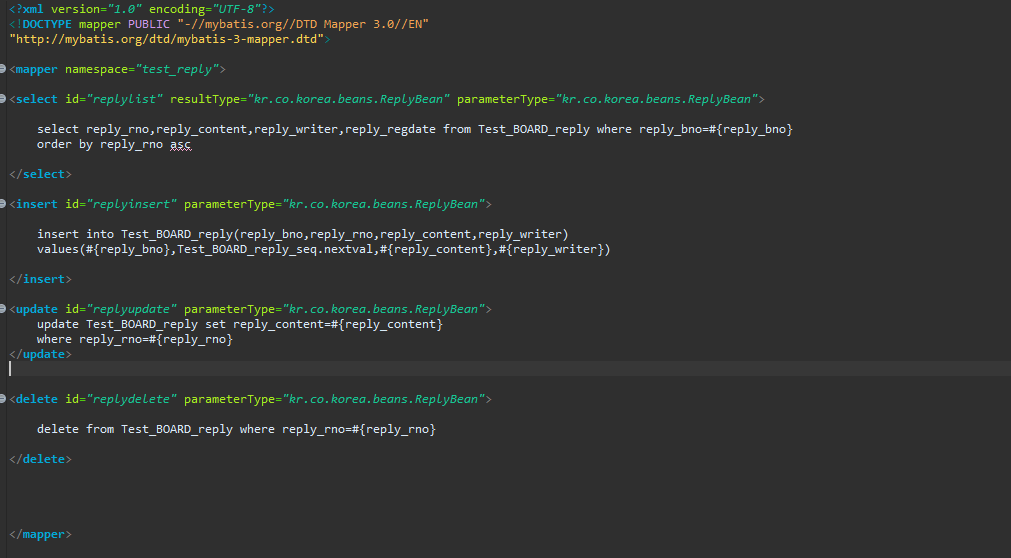Click "Test_BOARD_reply_seq.nextval" in the values line
This screenshot has width=1011, height=558.
(x=275, y=249)
